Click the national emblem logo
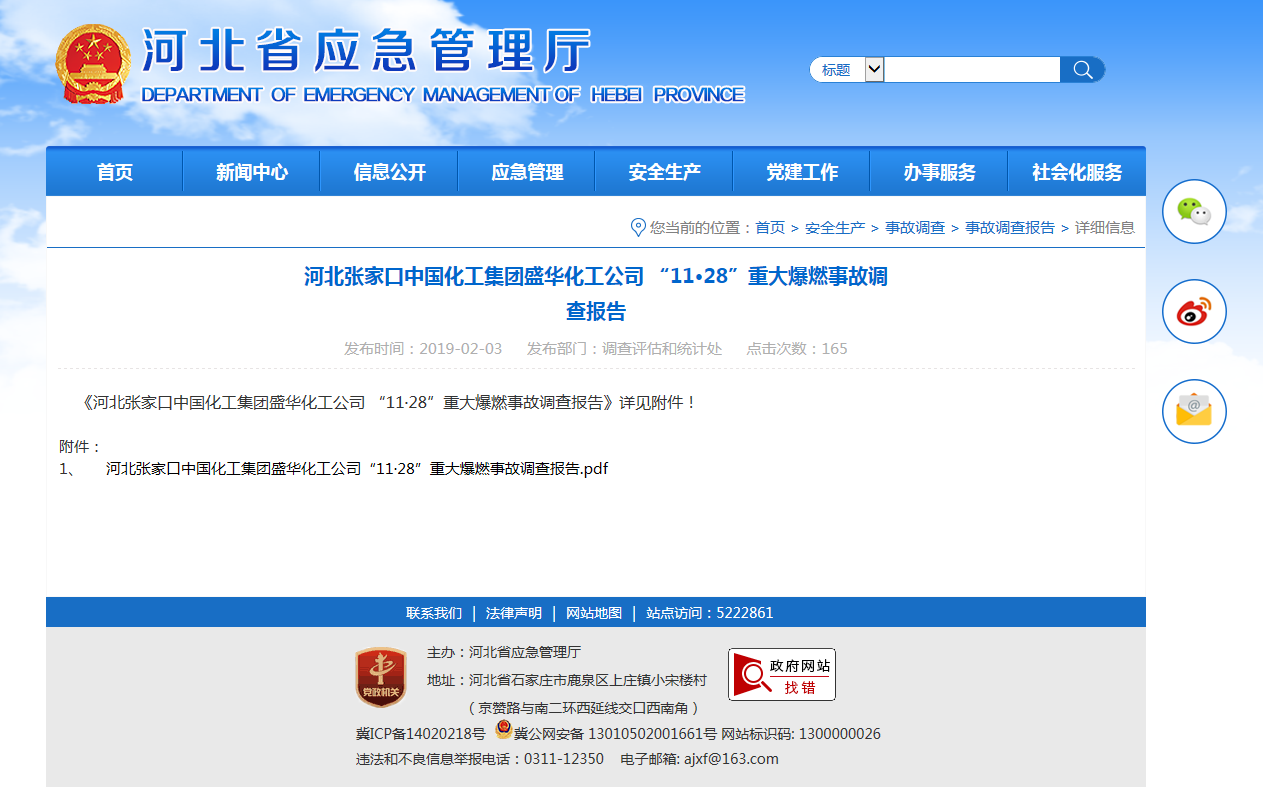Image resolution: width=1263 pixels, height=802 pixels. click(93, 64)
